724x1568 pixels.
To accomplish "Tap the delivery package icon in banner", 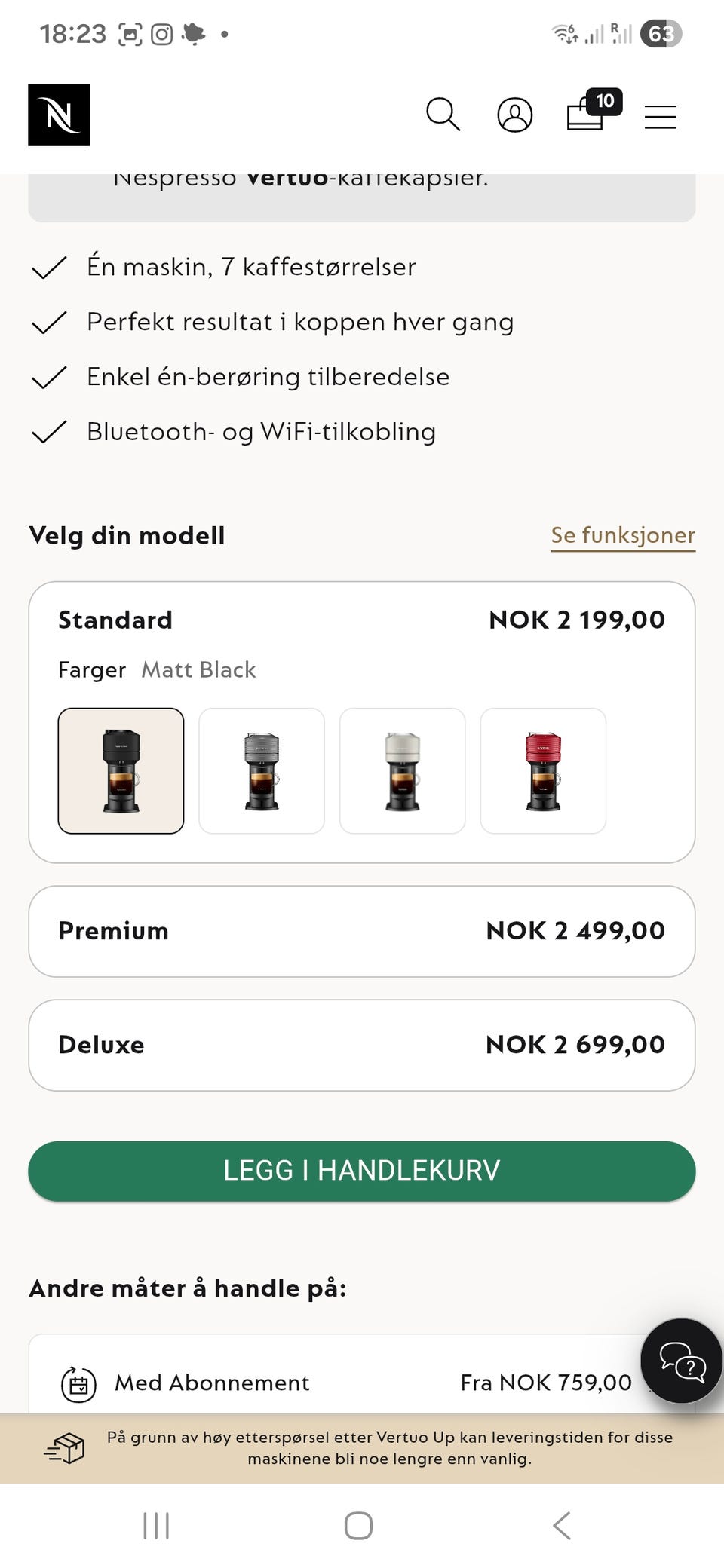I will [65, 1448].
